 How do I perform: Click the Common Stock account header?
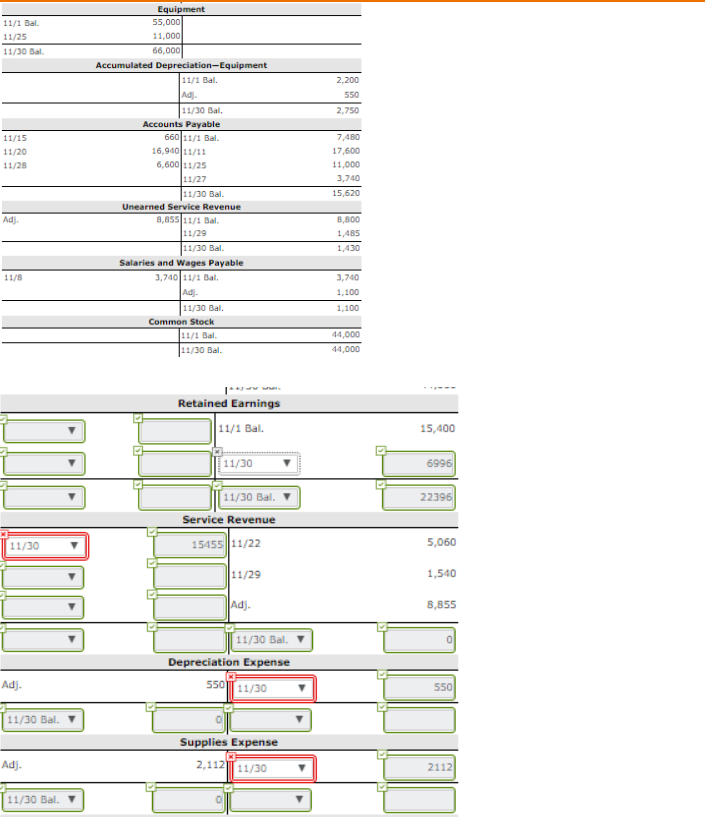click(181, 321)
